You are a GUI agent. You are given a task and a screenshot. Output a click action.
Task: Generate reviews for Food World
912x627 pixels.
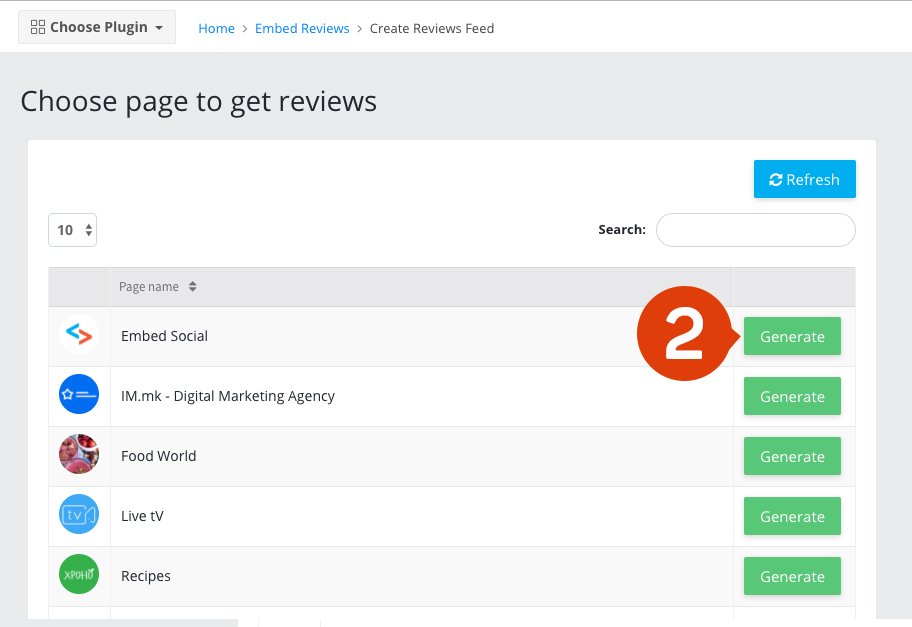(x=792, y=456)
